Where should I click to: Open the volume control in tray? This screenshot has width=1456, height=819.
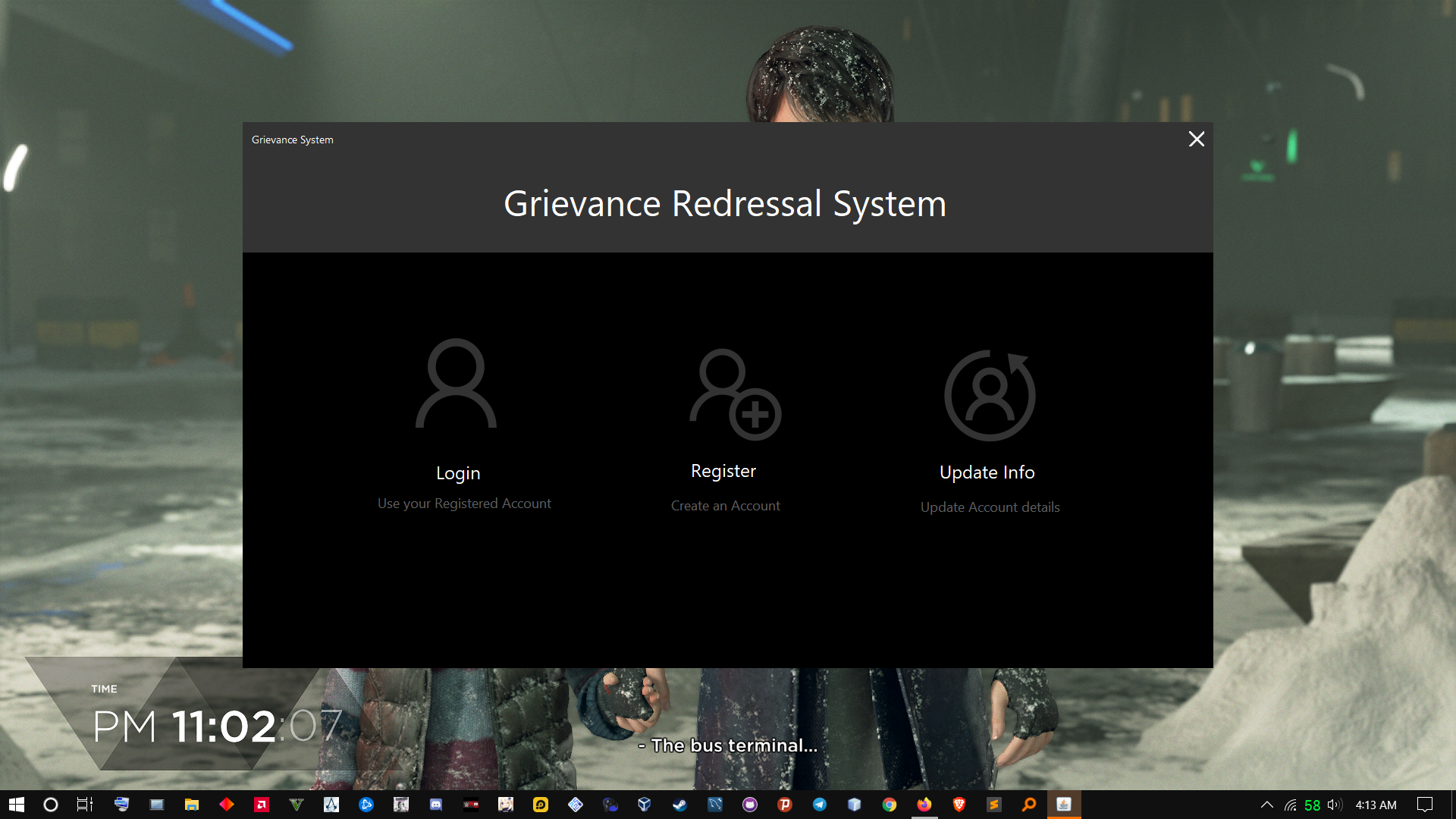coord(1335,805)
